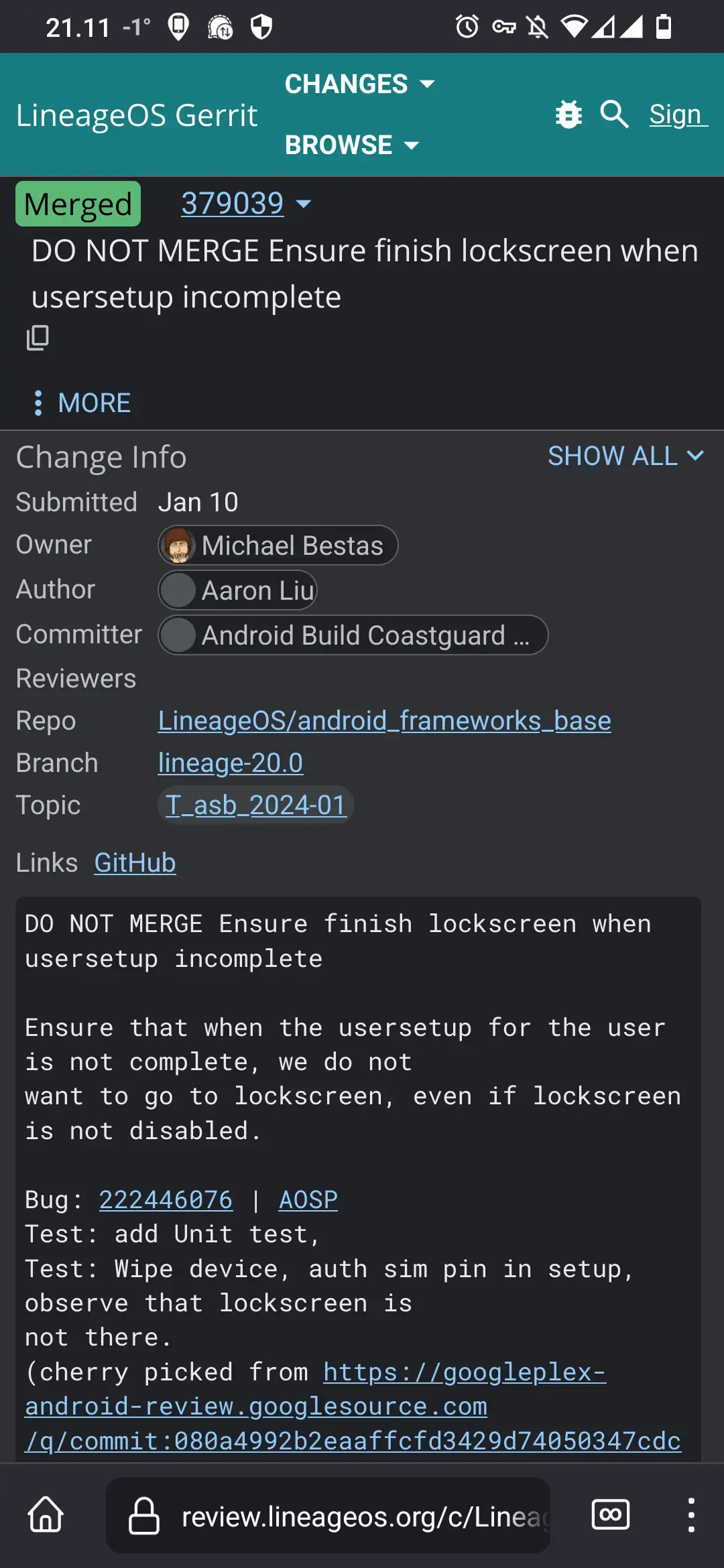Expand Change Info with SHOW ALL
The image size is (724, 1568).
coord(625,456)
